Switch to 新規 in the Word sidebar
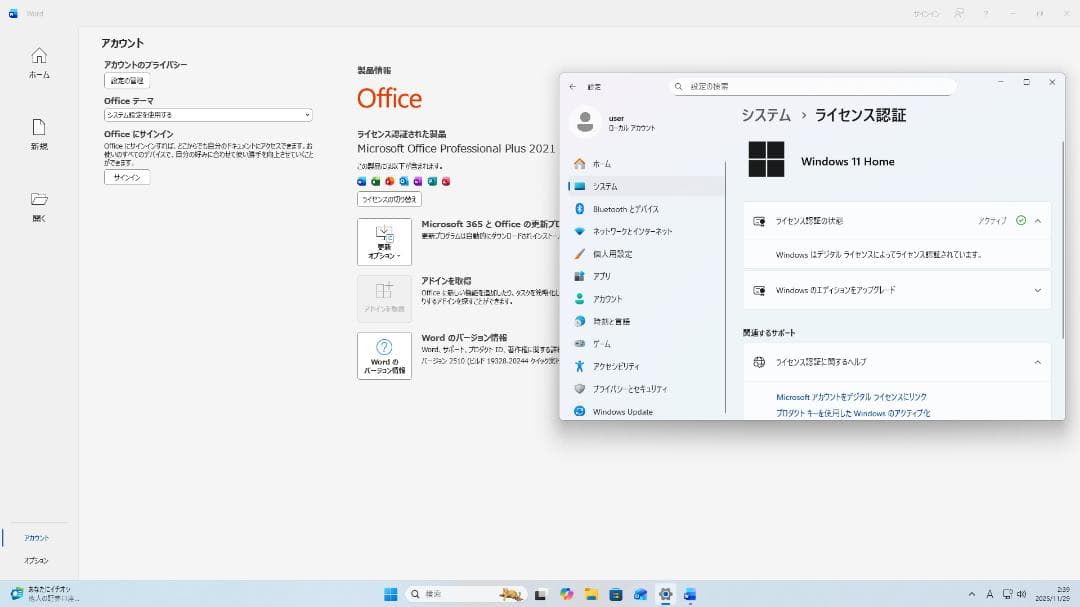 click(40, 131)
